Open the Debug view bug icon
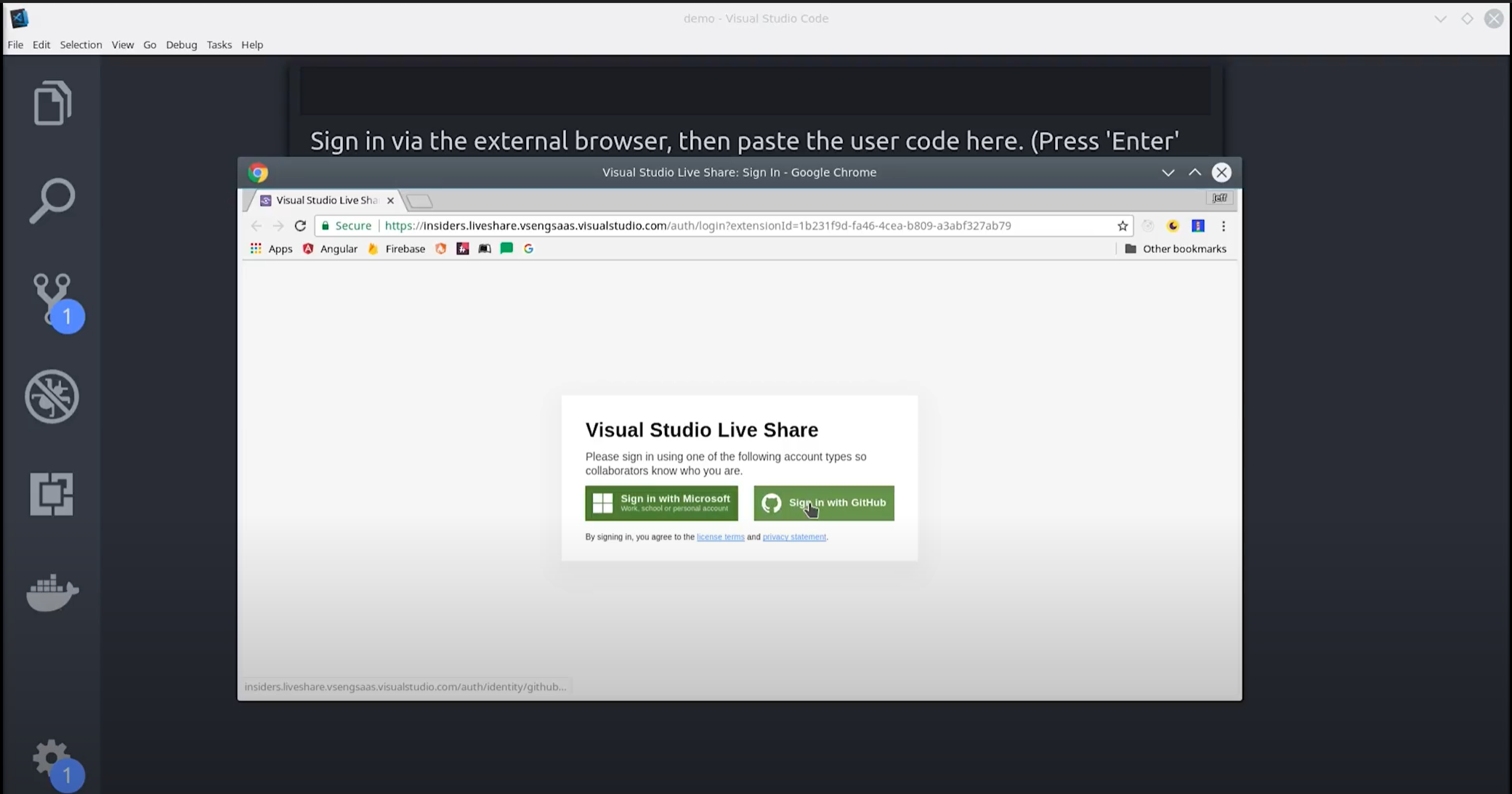 [x=52, y=397]
